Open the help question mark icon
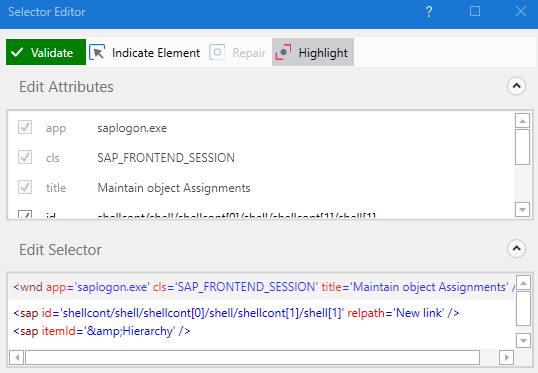The width and height of the screenshot is (538, 373). tap(429, 12)
